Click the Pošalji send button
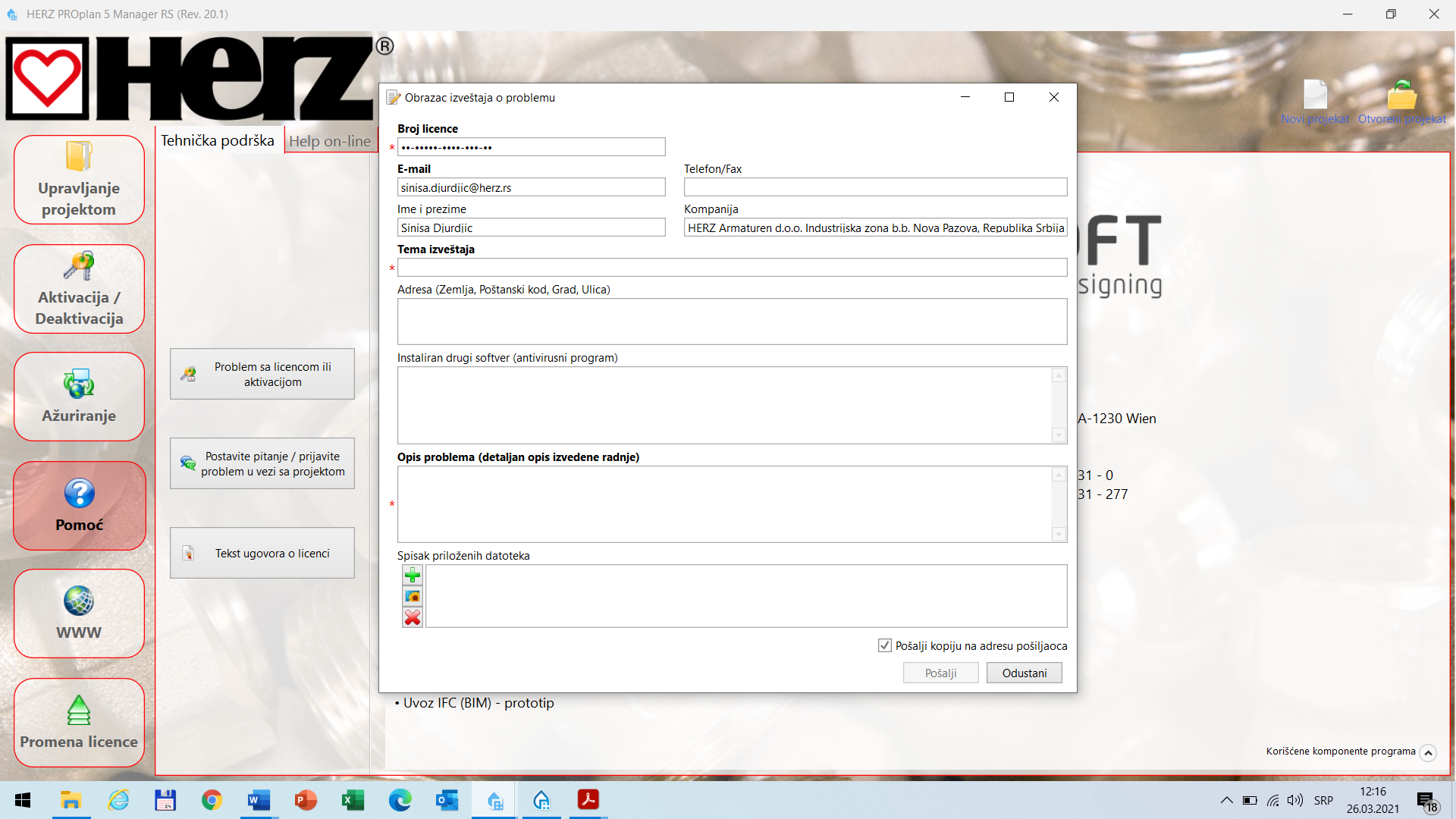Viewport: 1456px width, 819px height. [940, 673]
